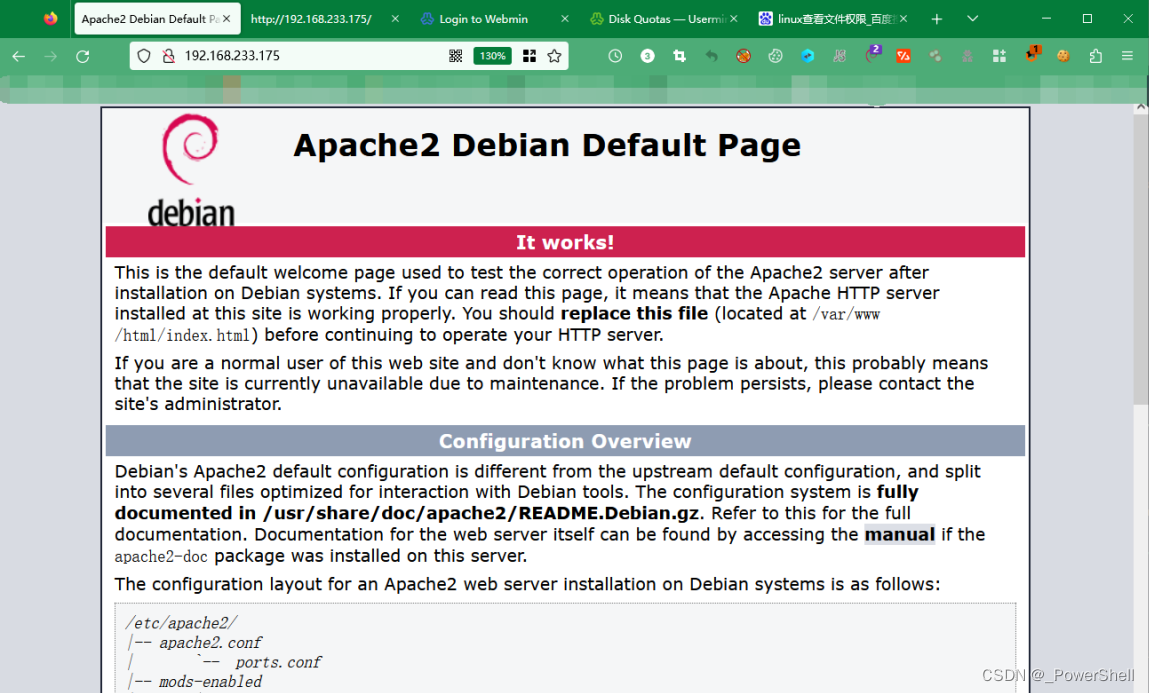1149x693 pixels.
Task: Open the Extensions puzzle-piece menu
Action: click(x=1096, y=56)
